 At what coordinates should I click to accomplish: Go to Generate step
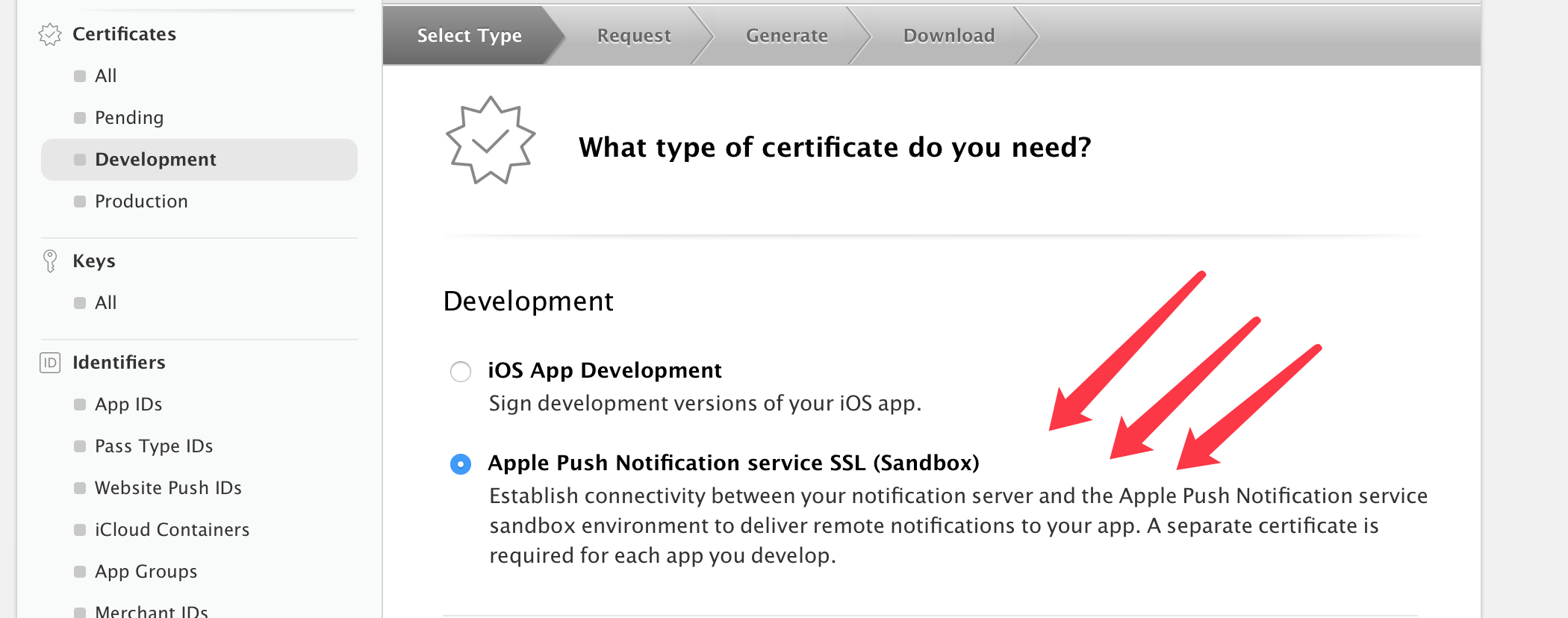pyautogui.click(x=787, y=36)
